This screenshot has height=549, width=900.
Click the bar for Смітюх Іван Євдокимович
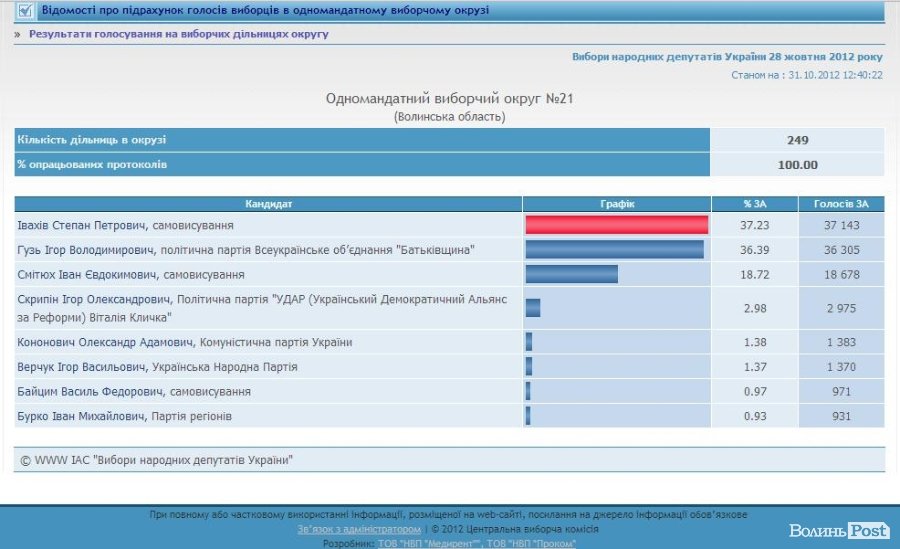pyautogui.click(x=572, y=274)
